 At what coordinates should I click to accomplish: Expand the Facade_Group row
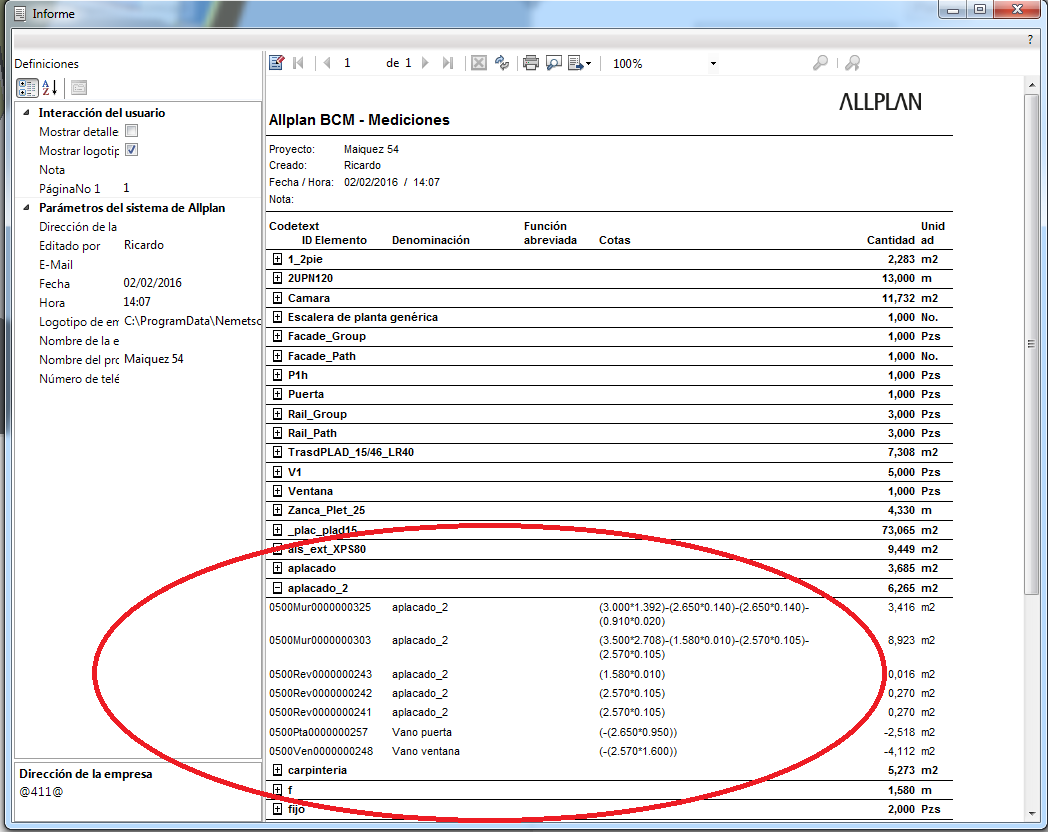click(x=277, y=336)
